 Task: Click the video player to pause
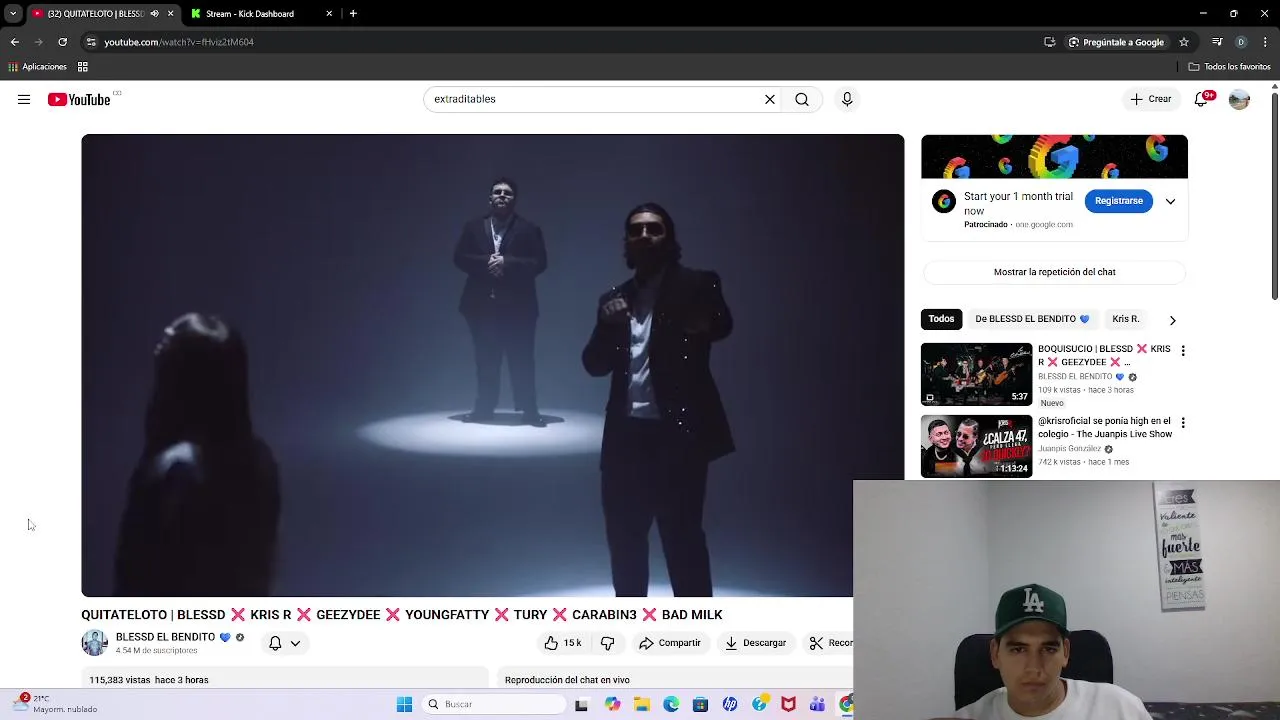(x=492, y=365)
